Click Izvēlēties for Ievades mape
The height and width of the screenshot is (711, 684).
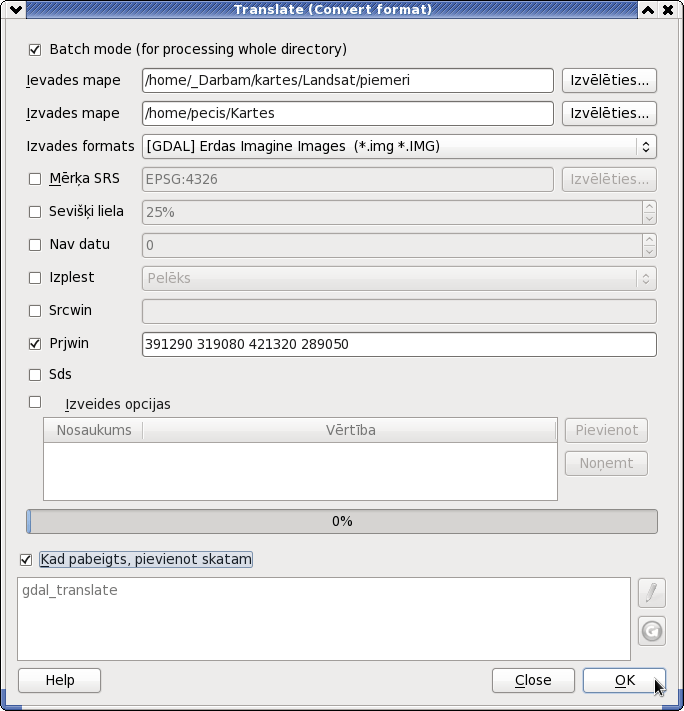tap(609, 80)
